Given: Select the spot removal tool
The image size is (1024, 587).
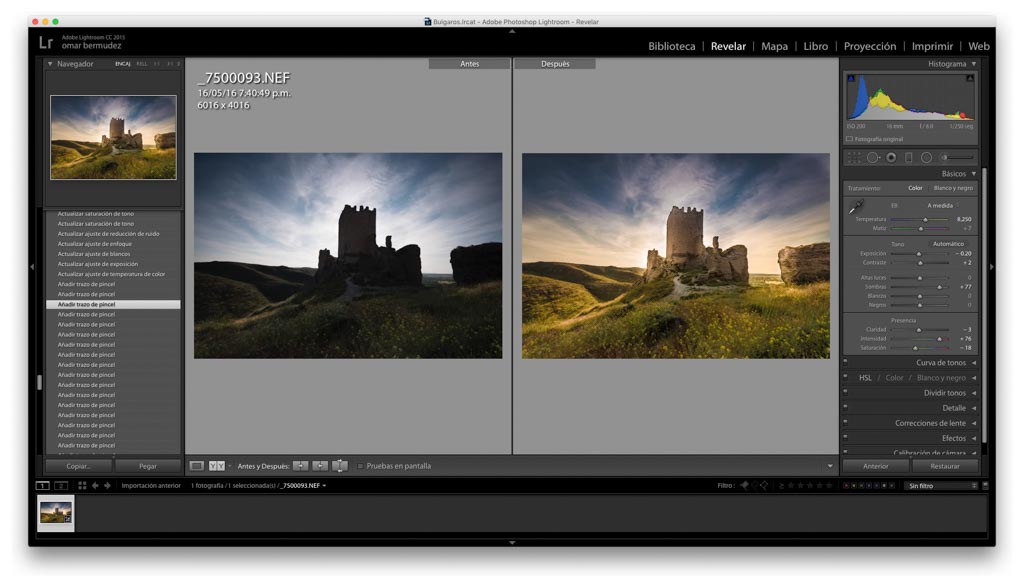Looking at the screenshot, I should click(x=872, y=157).
